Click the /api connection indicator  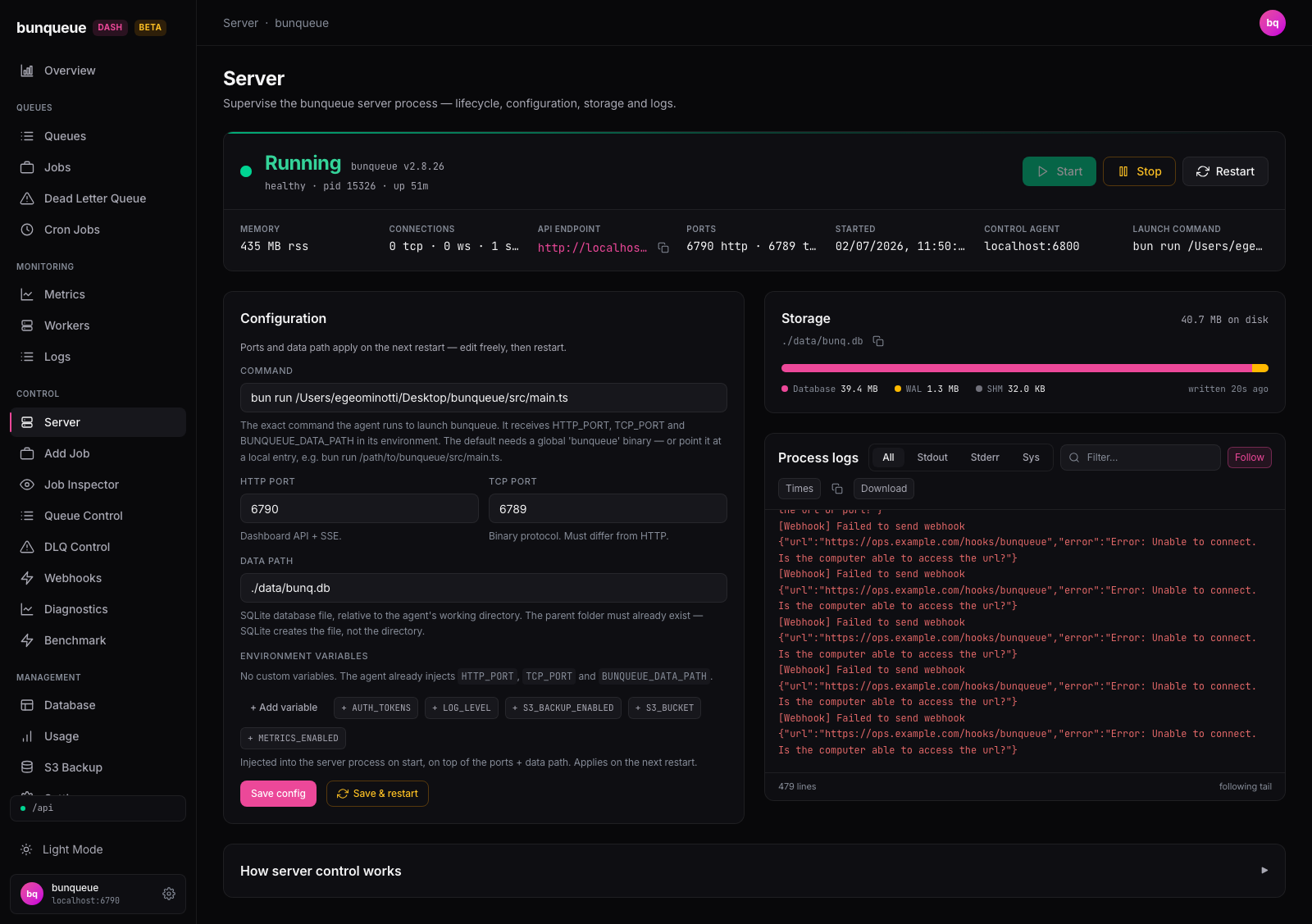(x=98, y=808)
